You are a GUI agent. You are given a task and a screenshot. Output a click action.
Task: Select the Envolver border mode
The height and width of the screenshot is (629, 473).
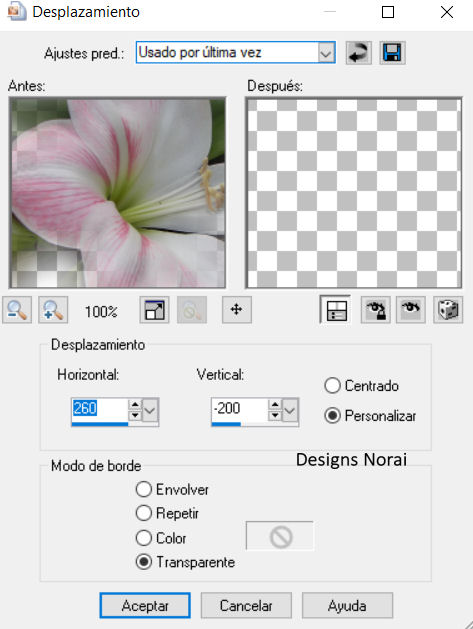[144, 489]
